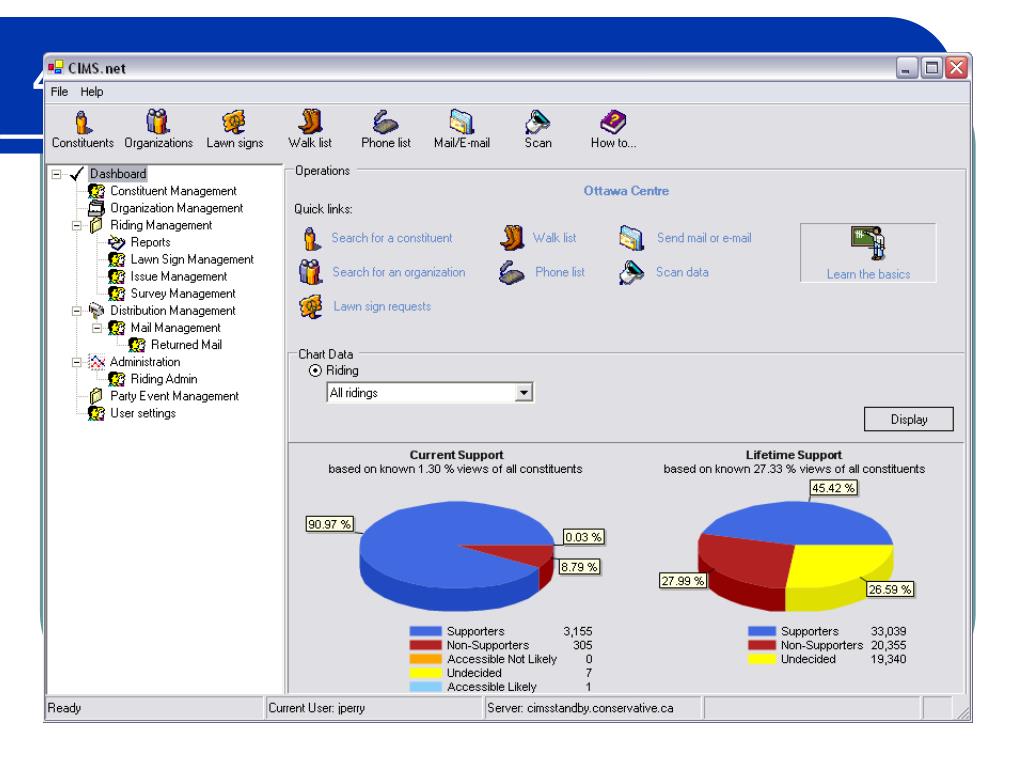The image size is (1024, 768).
Task: Select Returned Mail tree item
Action: 186,345
